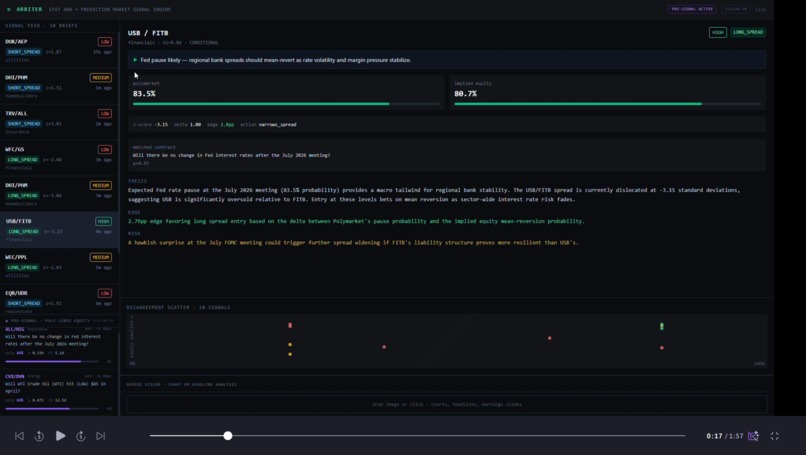
Task: Open the DHI/PHM LONG_SPREAD signal brief
Action: point(59,194)
